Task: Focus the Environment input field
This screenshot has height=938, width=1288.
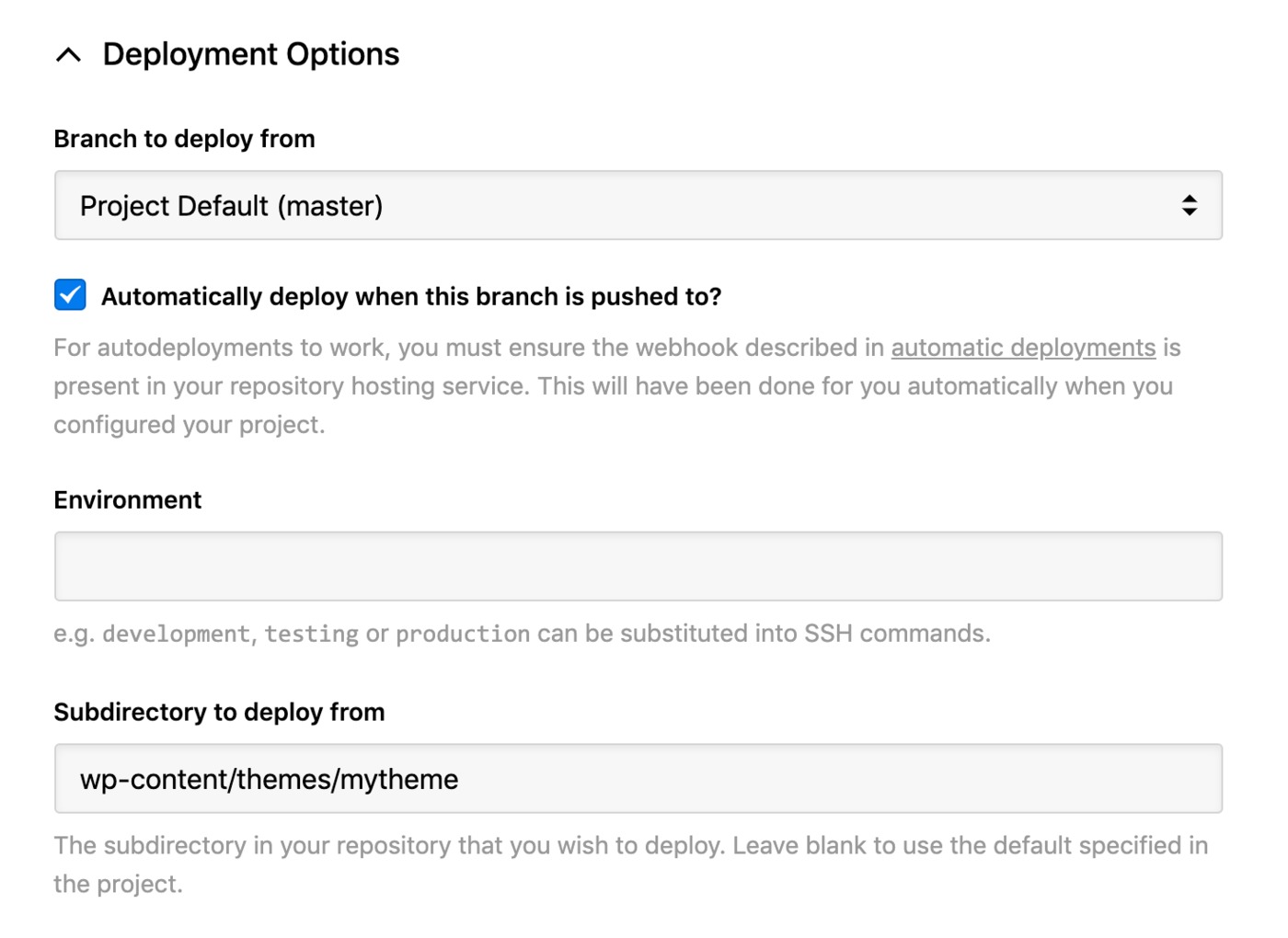Action: [638, 566]
